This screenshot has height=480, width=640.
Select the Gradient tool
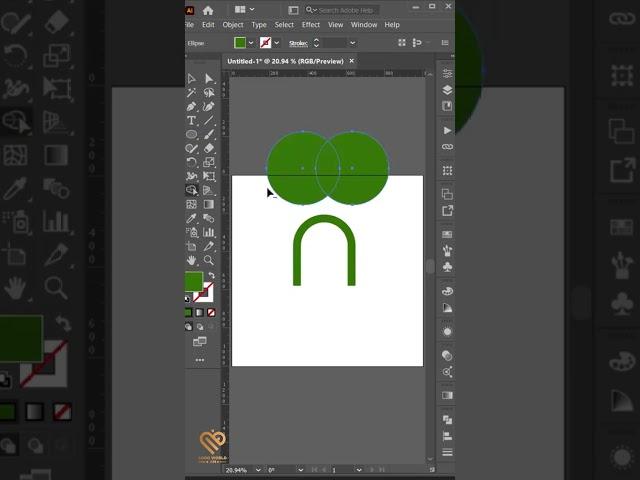[x=209, y=204]
